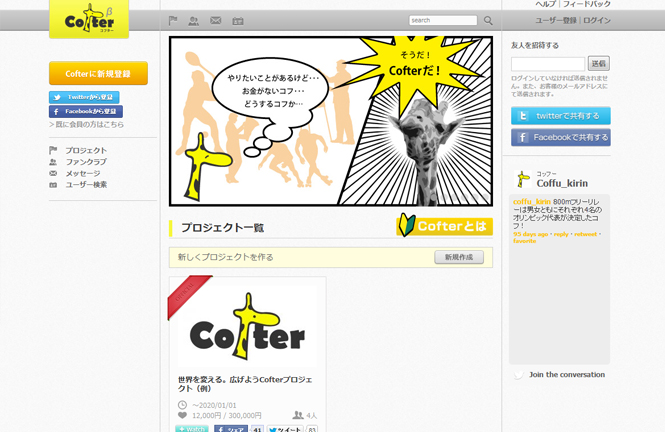
Task: Open projects via the flag toolbar icon
Action: pos(173,20)
